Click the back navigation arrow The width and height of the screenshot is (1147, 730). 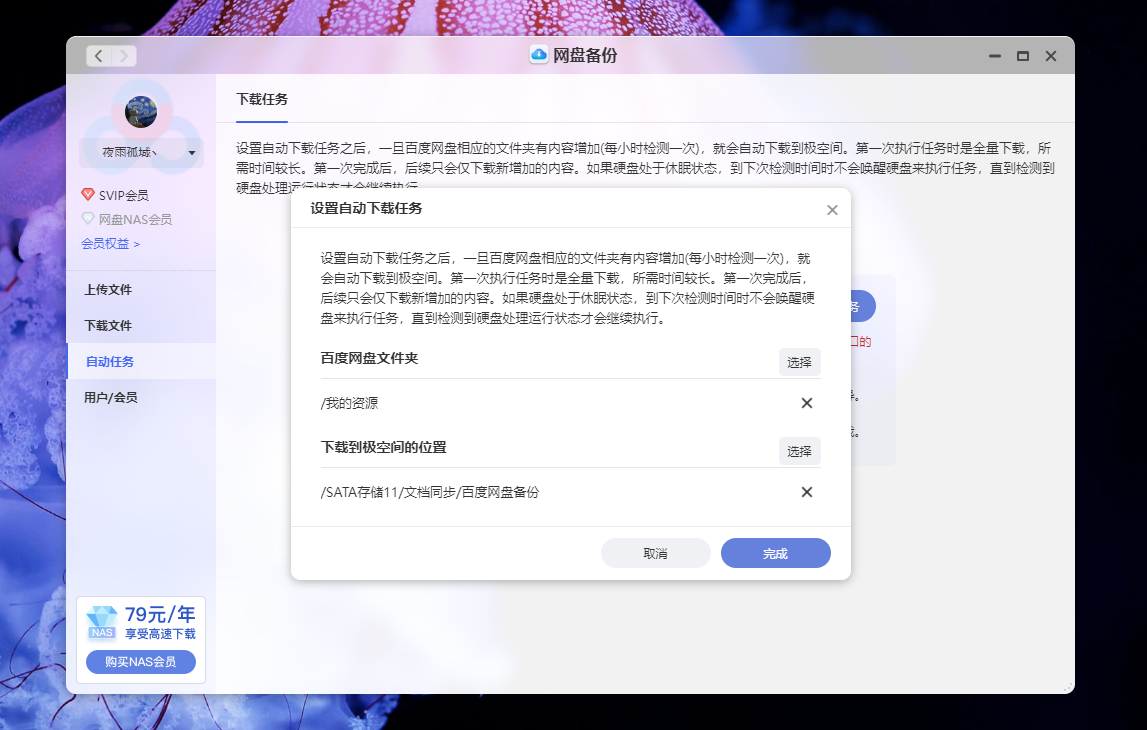pyautogui.click(x=98, y=56)
